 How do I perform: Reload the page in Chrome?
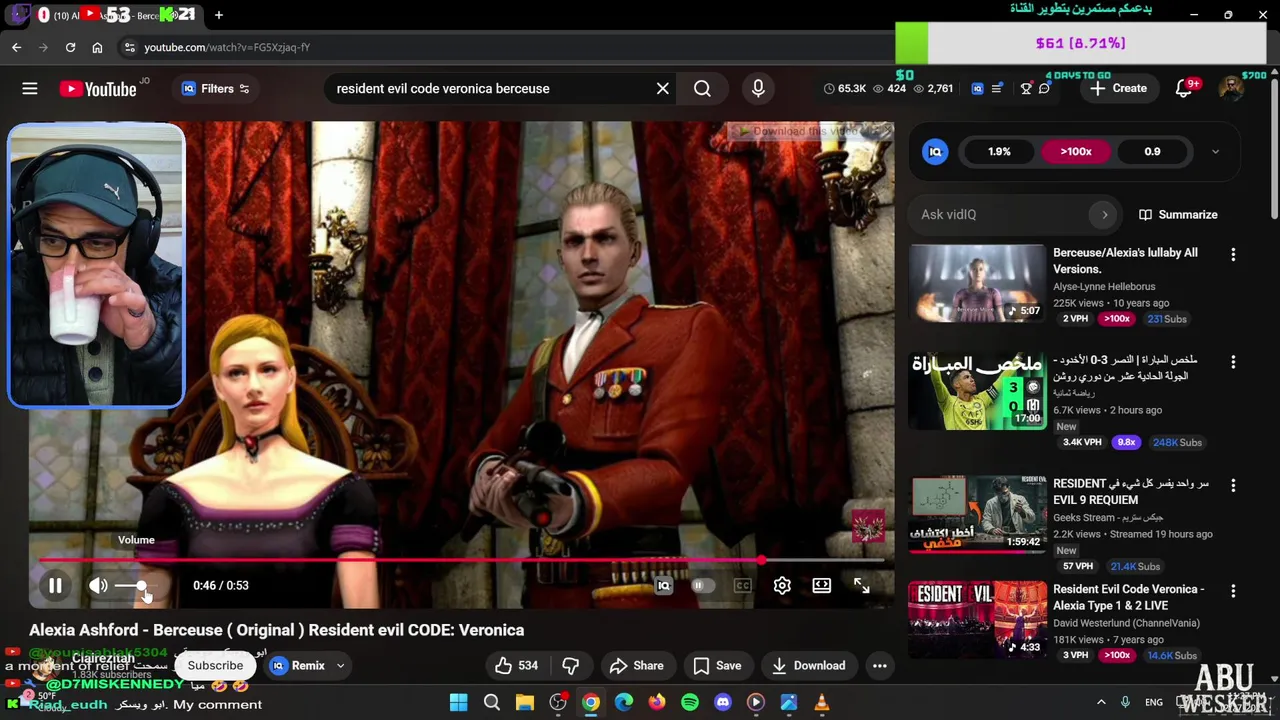pos(70,47)
